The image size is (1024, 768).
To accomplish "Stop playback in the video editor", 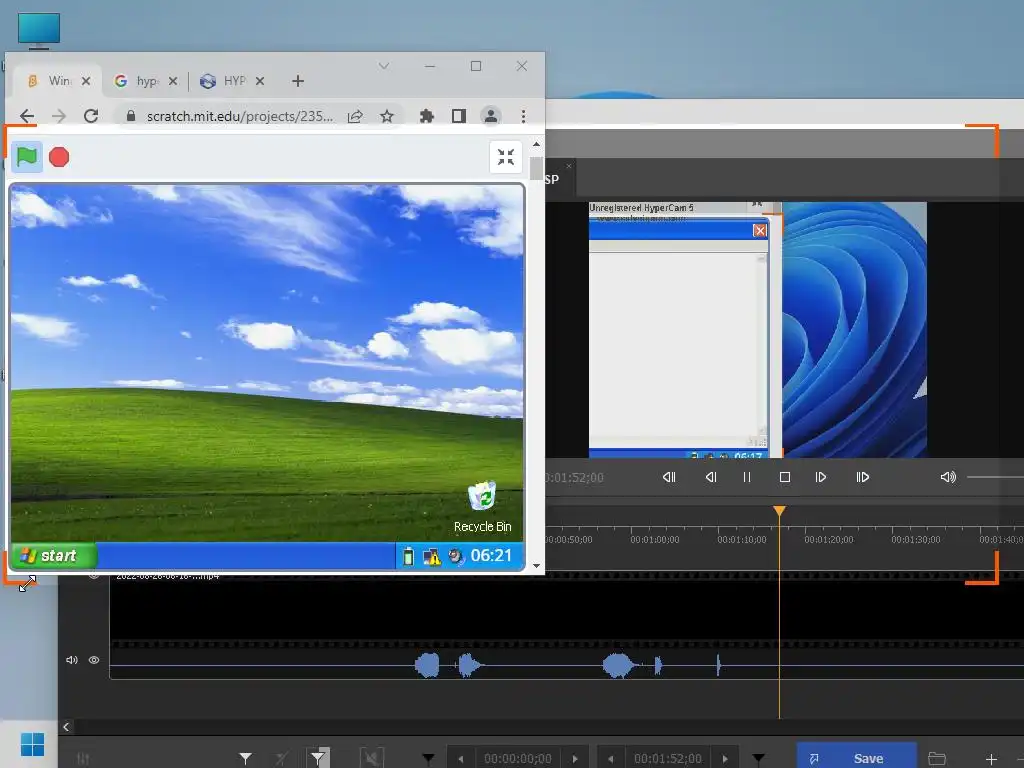I will [785, 477].
